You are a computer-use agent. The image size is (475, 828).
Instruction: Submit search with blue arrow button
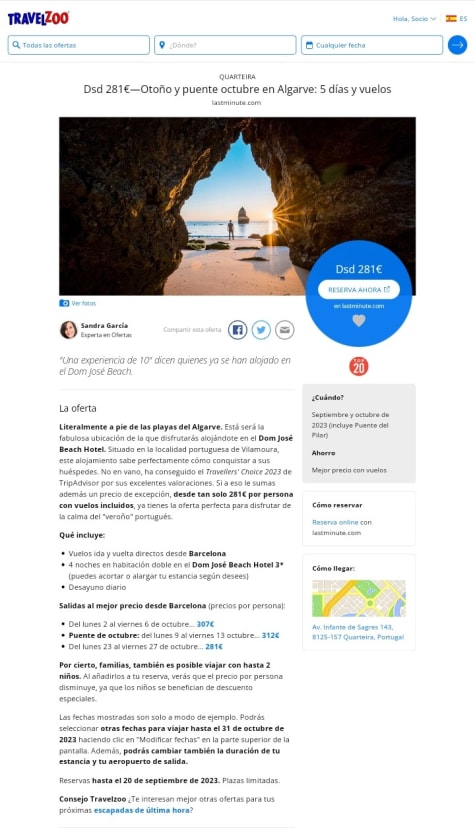[458, 45]
